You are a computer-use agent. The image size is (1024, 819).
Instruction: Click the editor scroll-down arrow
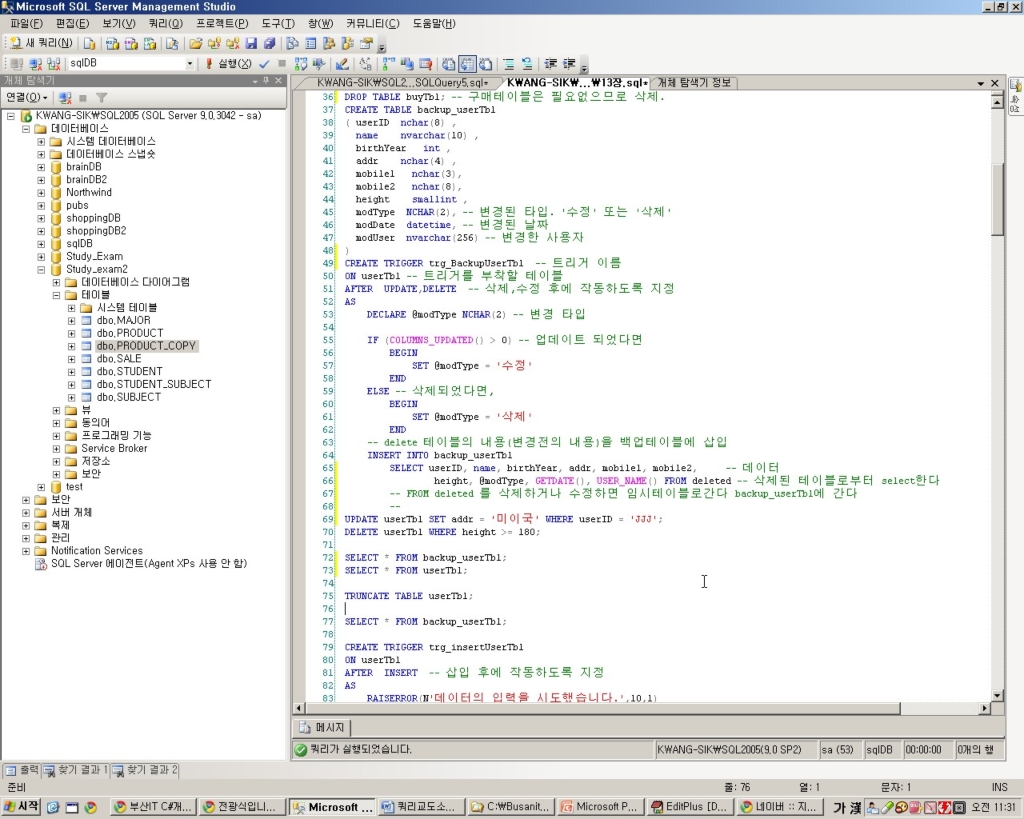click(x=997, y=696)
